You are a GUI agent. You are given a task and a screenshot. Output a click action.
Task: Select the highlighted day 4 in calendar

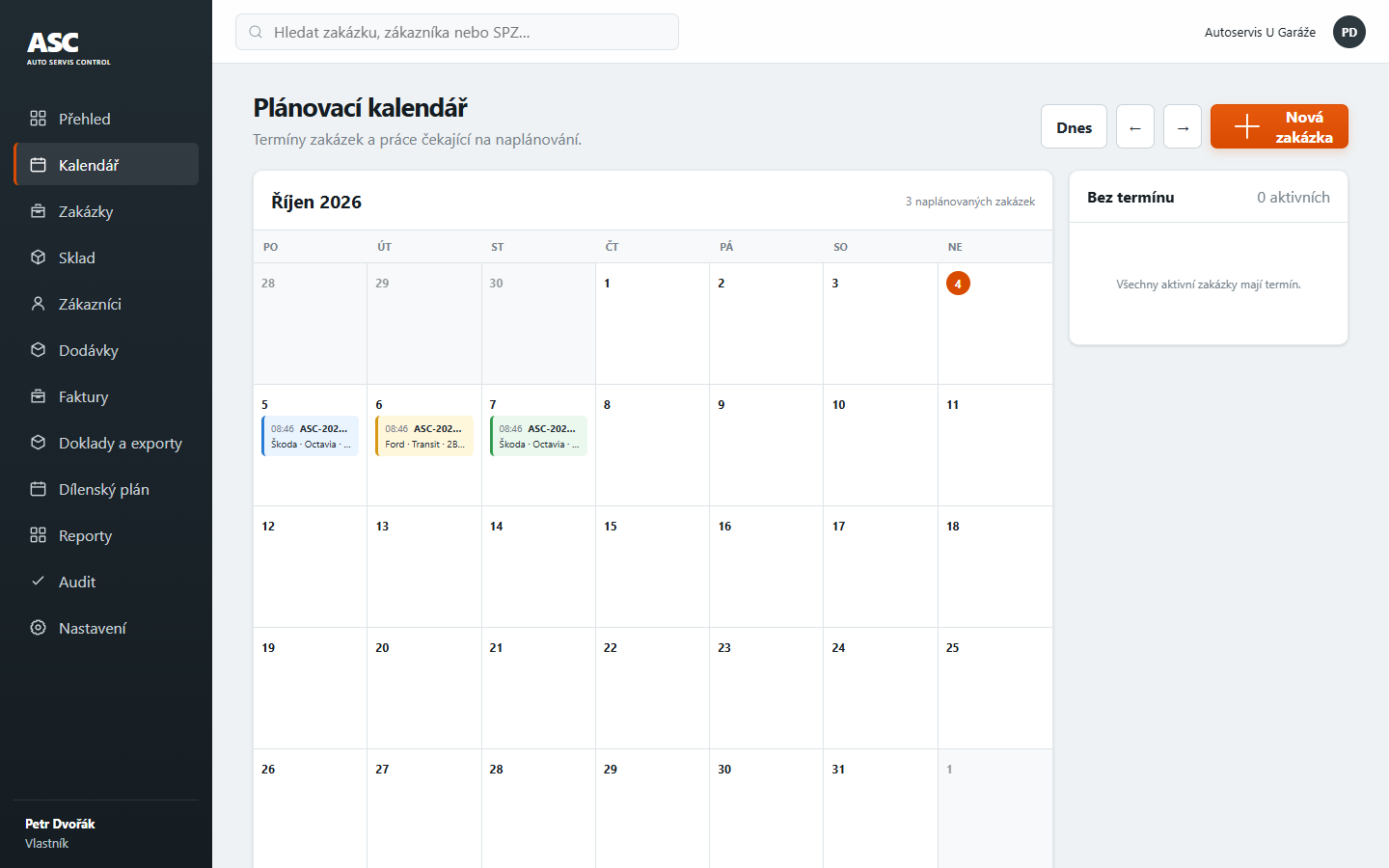pos(958,284)
